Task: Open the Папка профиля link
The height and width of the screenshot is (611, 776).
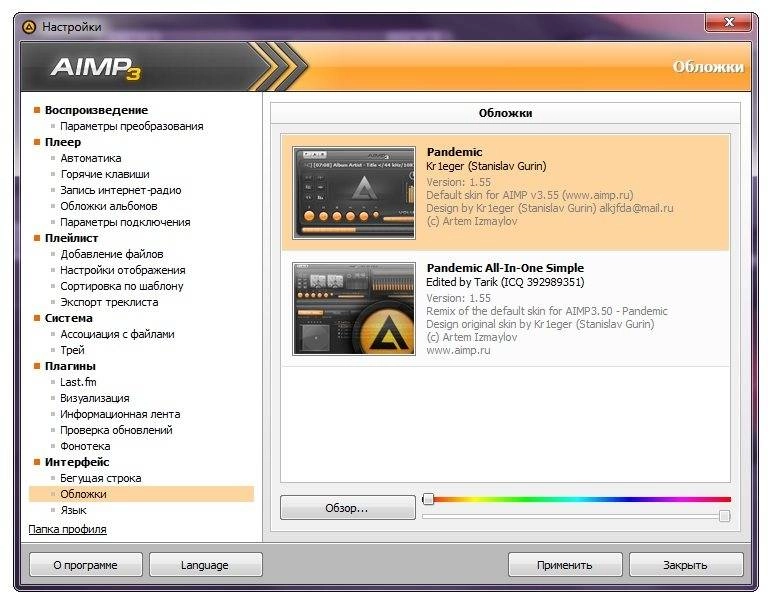Action: [x=67, y=529]
